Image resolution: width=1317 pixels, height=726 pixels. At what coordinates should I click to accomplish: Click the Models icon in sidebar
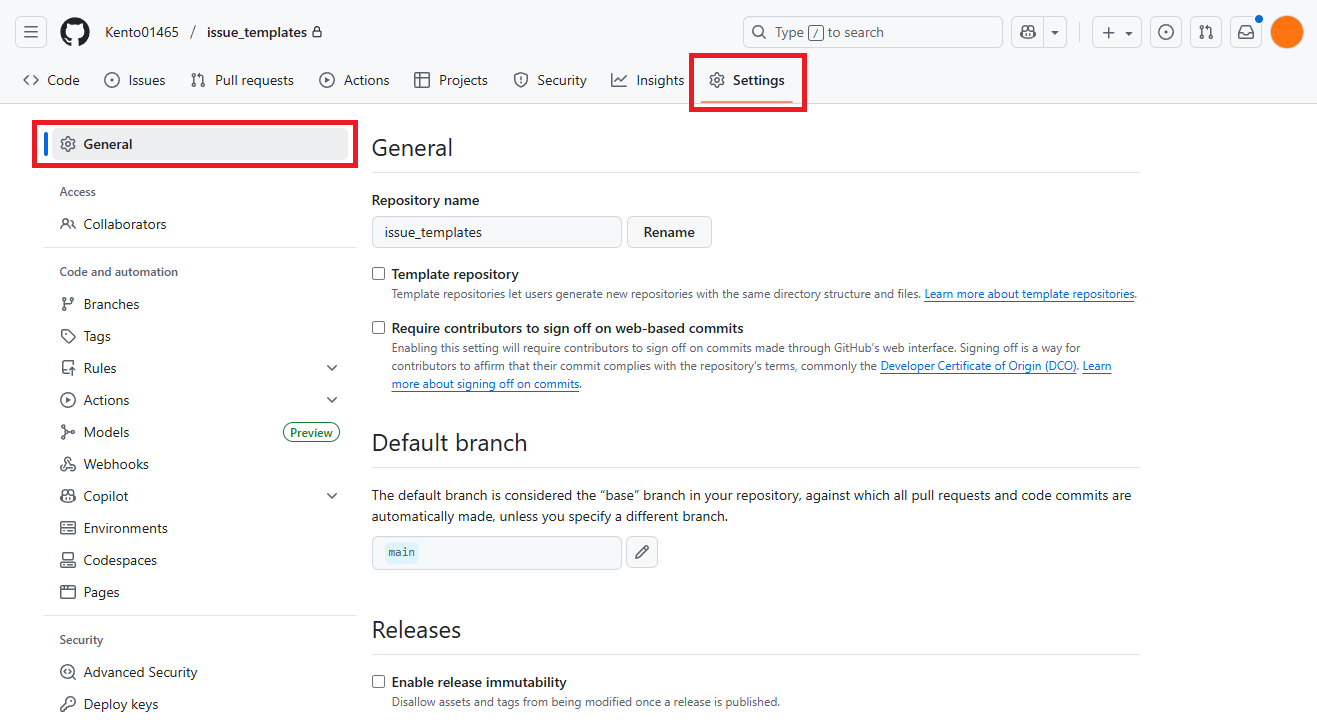pyautogui.click(x=68, y=432)
